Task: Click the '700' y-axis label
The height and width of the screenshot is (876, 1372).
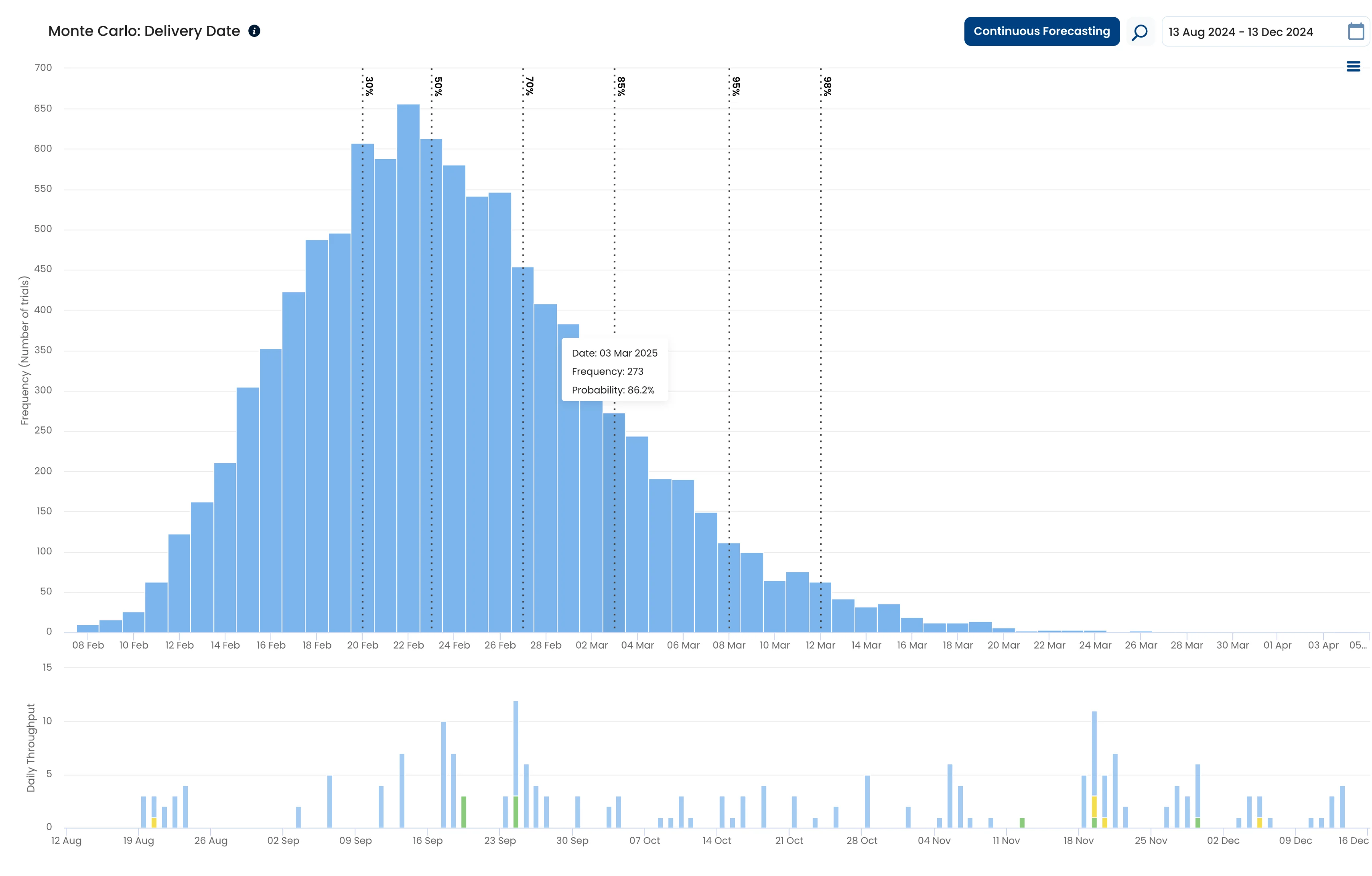Action: (43, 67)
